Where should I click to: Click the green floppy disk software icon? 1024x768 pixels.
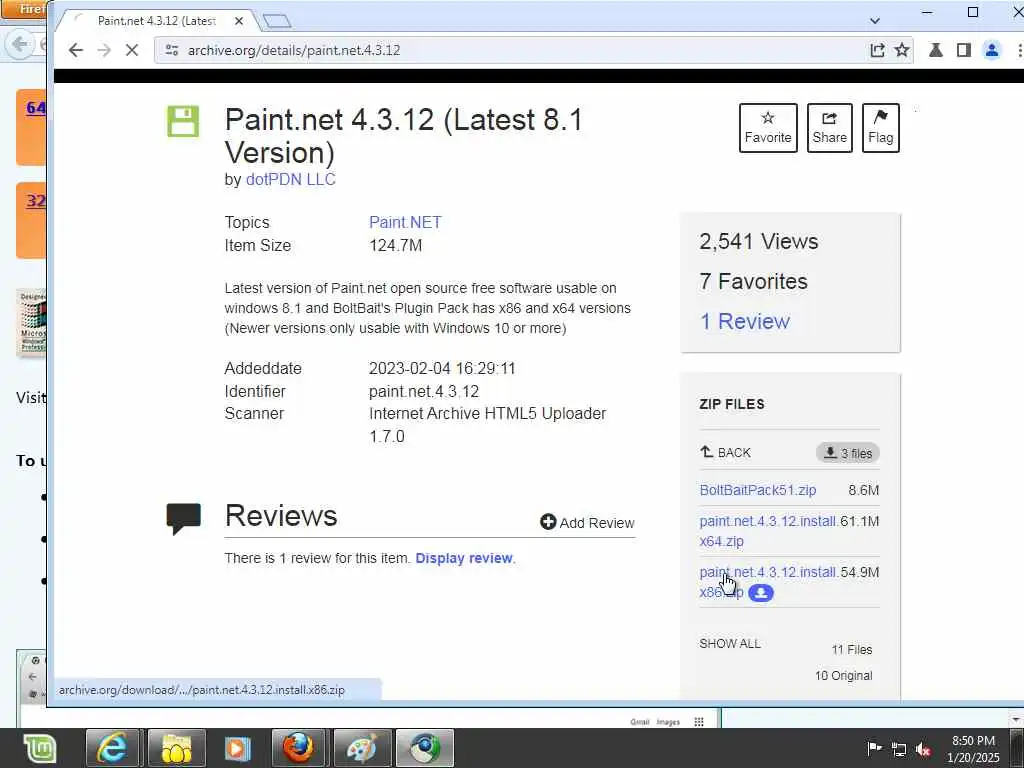(x=183, y=121)
